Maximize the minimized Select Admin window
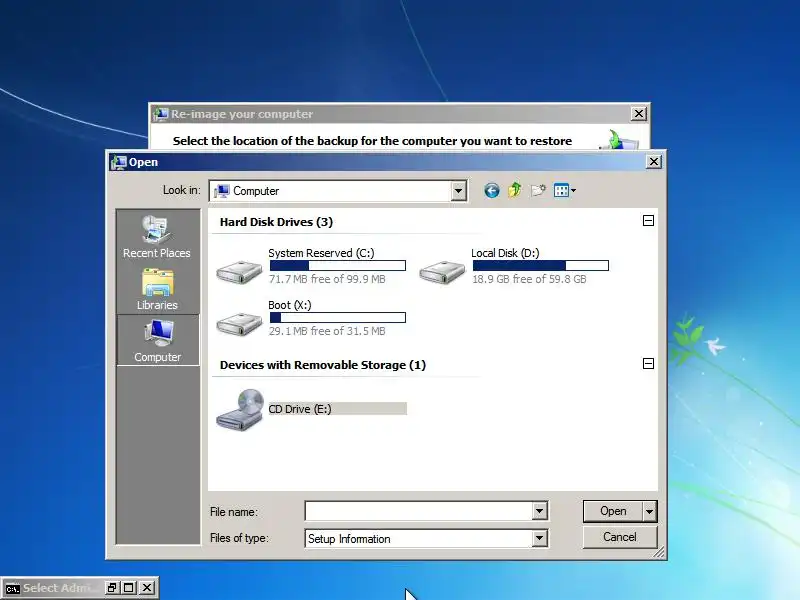 point(129,588)
